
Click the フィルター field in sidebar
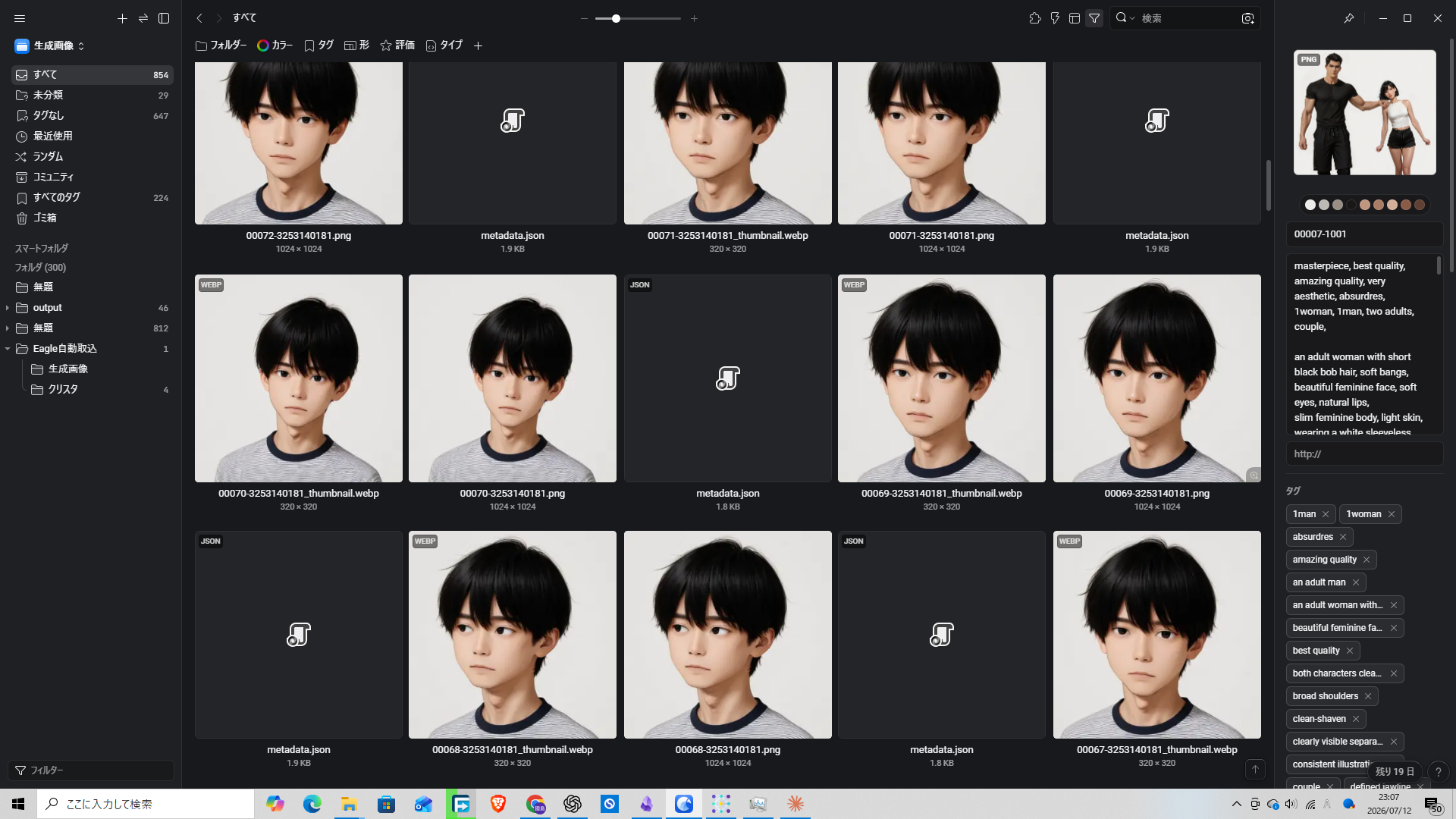tap(91, 770)
